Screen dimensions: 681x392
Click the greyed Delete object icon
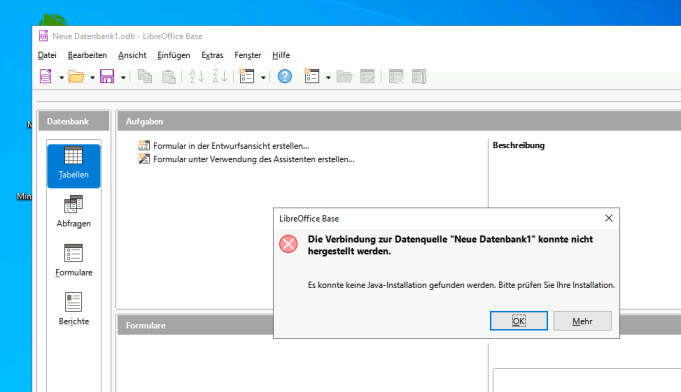(396, 76)
